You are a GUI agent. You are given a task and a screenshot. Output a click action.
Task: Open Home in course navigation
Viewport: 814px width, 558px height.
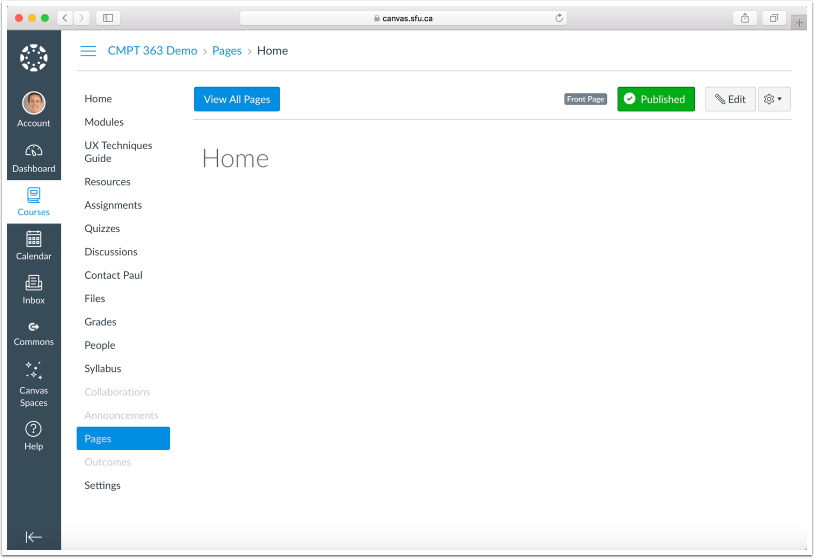coord(98,99)
